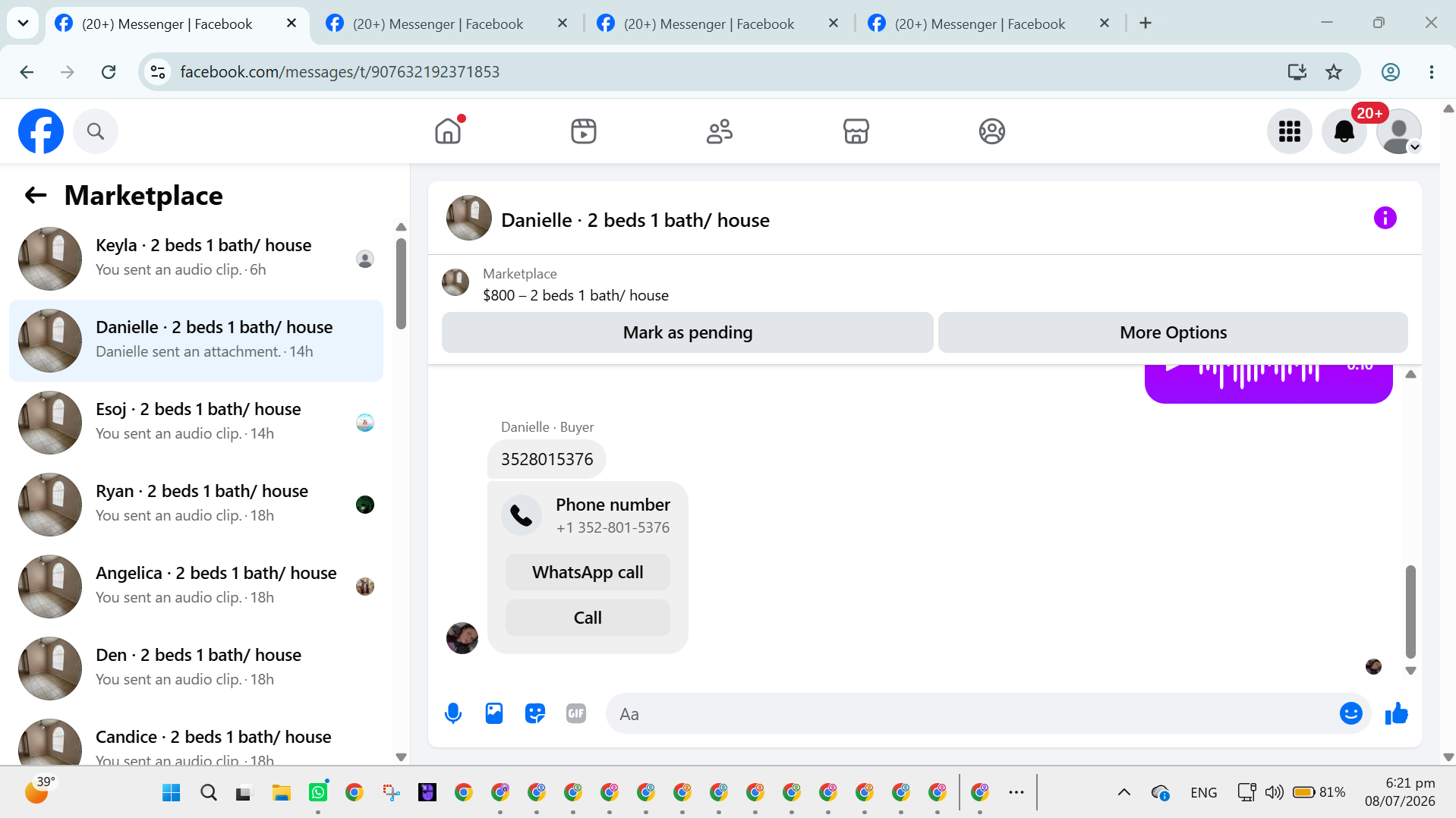Open WhatsApp from the taskbar
The height and width of the screenshot is (818, 1456).
318,793
